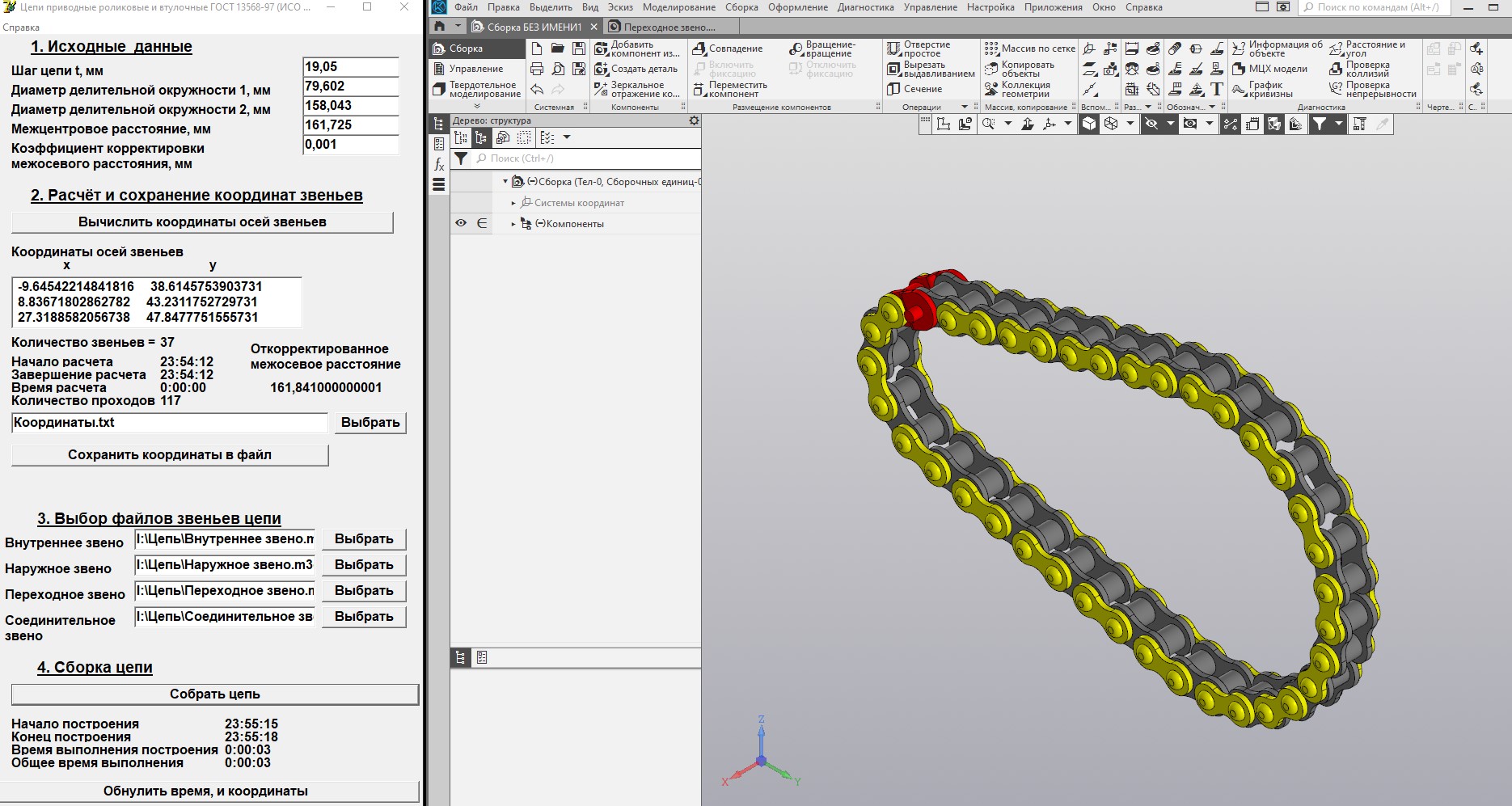This screenshot has width=1512, height=806.
Task: Open the Операции panel dropdown arrow
Action: (x=965, y=107)
